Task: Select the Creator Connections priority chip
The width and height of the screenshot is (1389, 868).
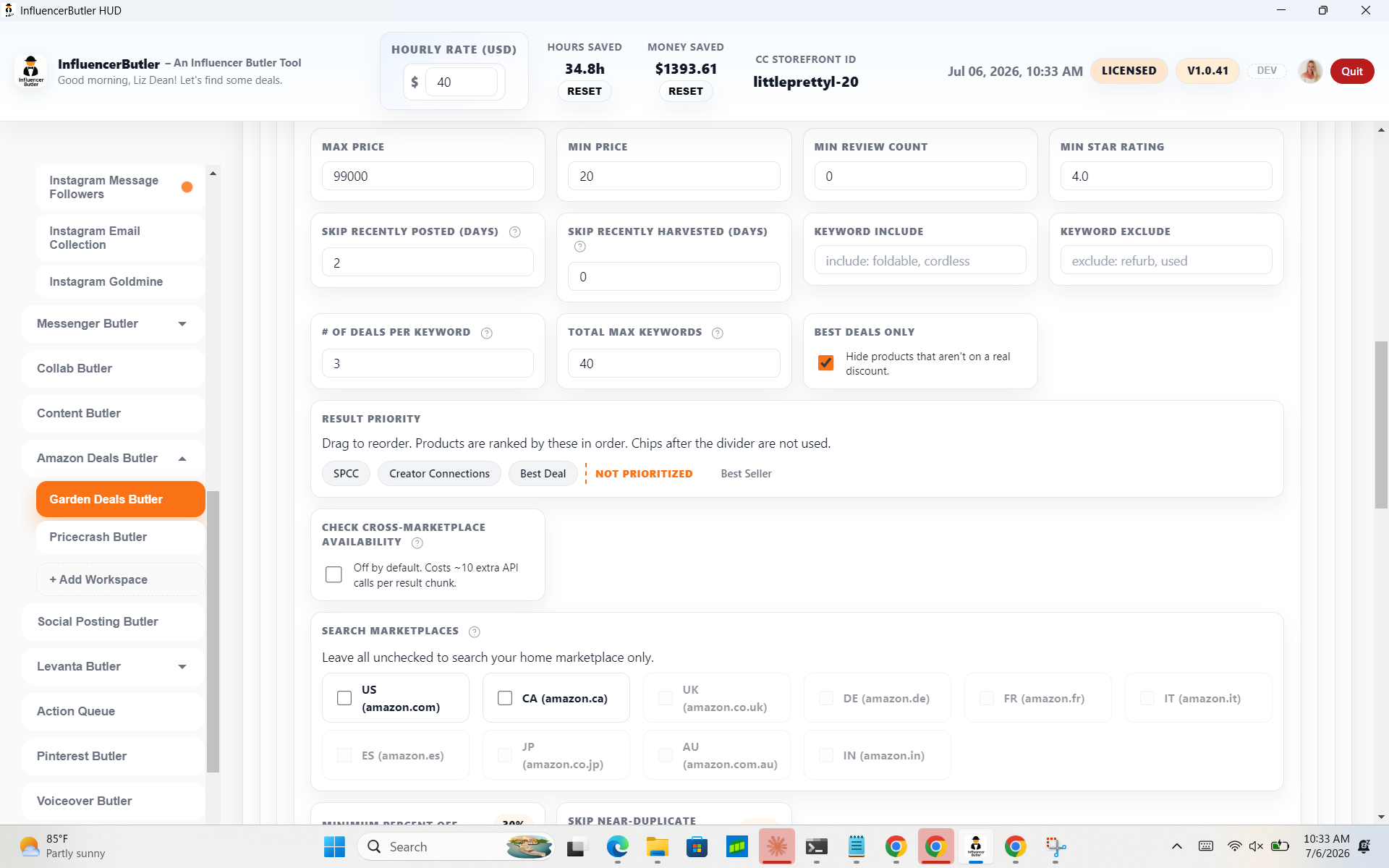Action: point(439,474)
